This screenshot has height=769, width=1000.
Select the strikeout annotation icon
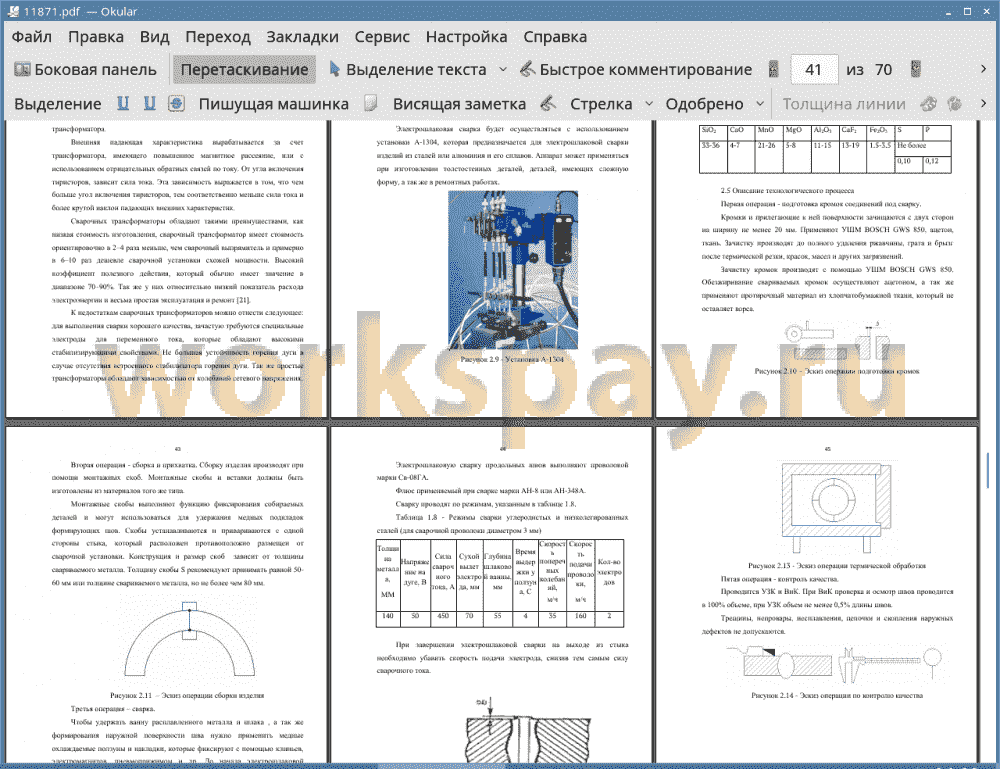point(177,103)
